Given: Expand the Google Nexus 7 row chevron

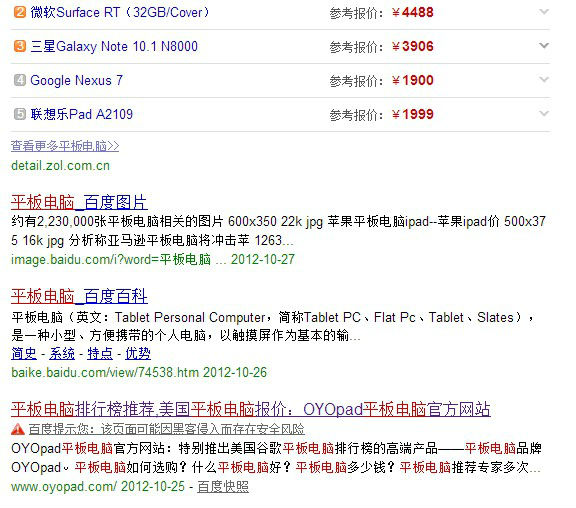Looking at the screenshot, I should [x=544, y=79].
